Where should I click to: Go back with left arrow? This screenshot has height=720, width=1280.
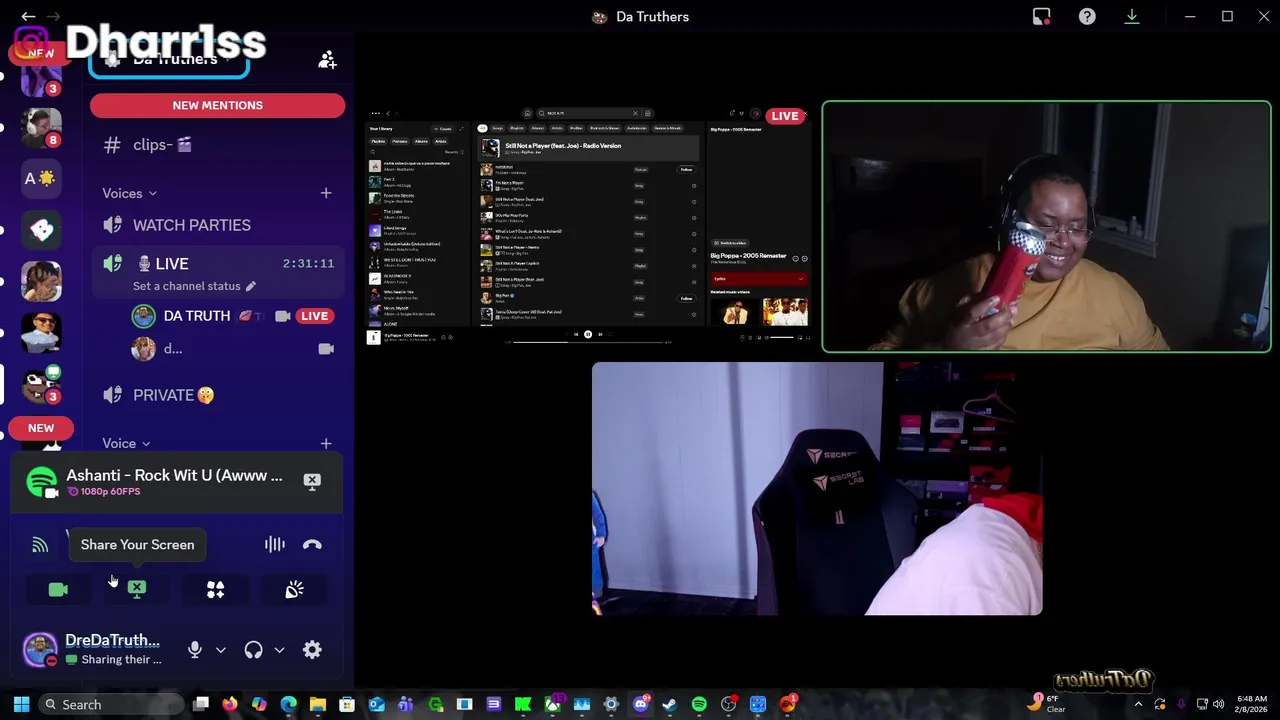[x=28, y=16]
